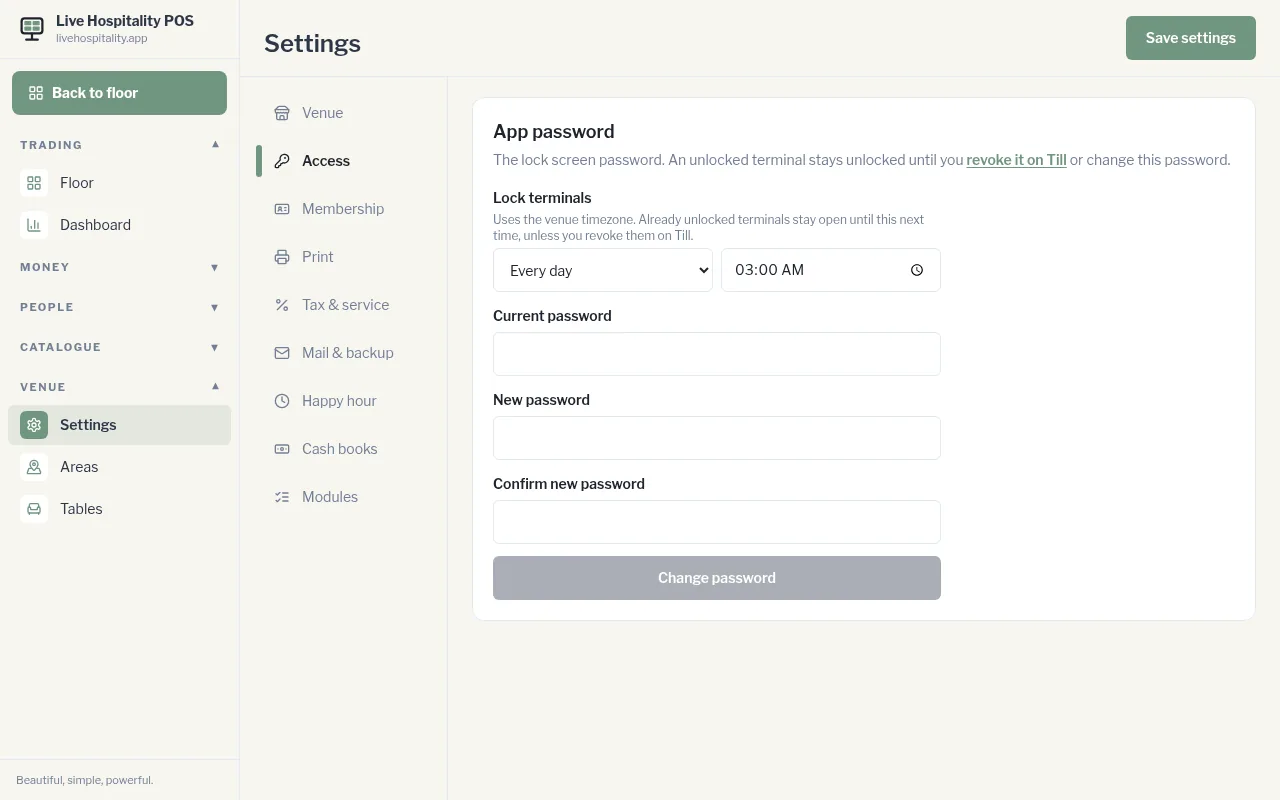This screenshot has height=800, width=1280.
Task: Click the Tax & service percent icon
Action: (x=282, y=305)
